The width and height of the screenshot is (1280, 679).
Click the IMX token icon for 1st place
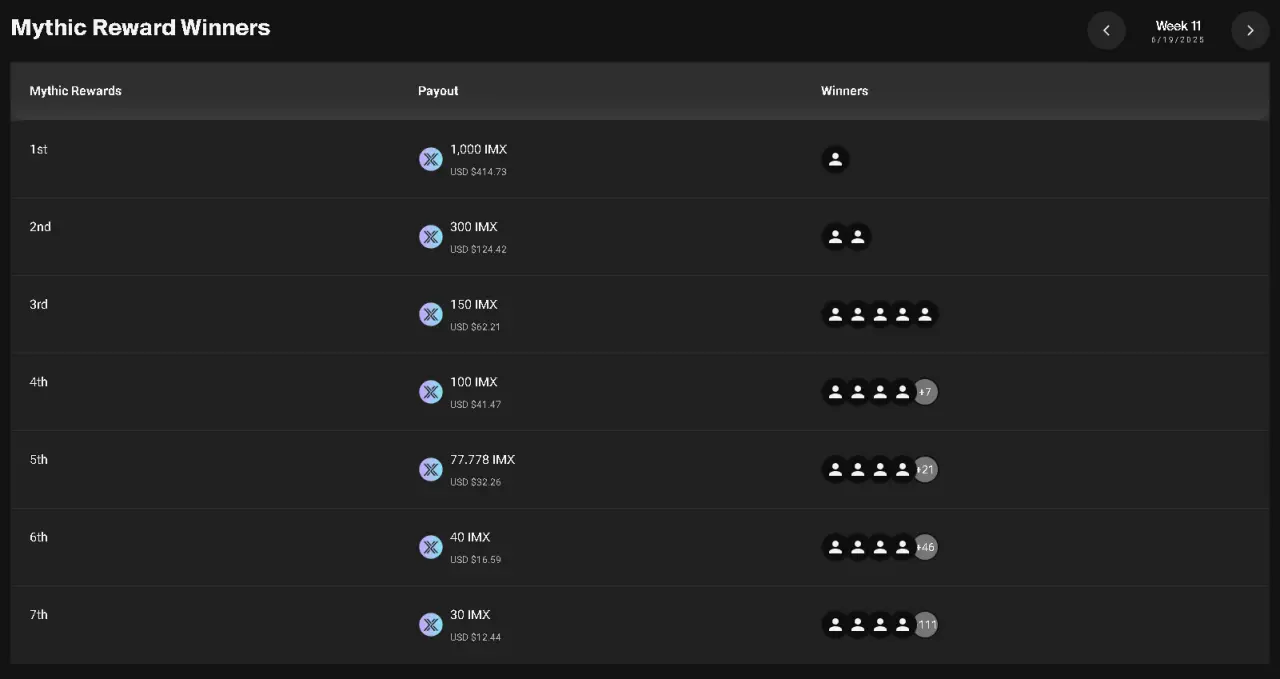click(431, 159)
